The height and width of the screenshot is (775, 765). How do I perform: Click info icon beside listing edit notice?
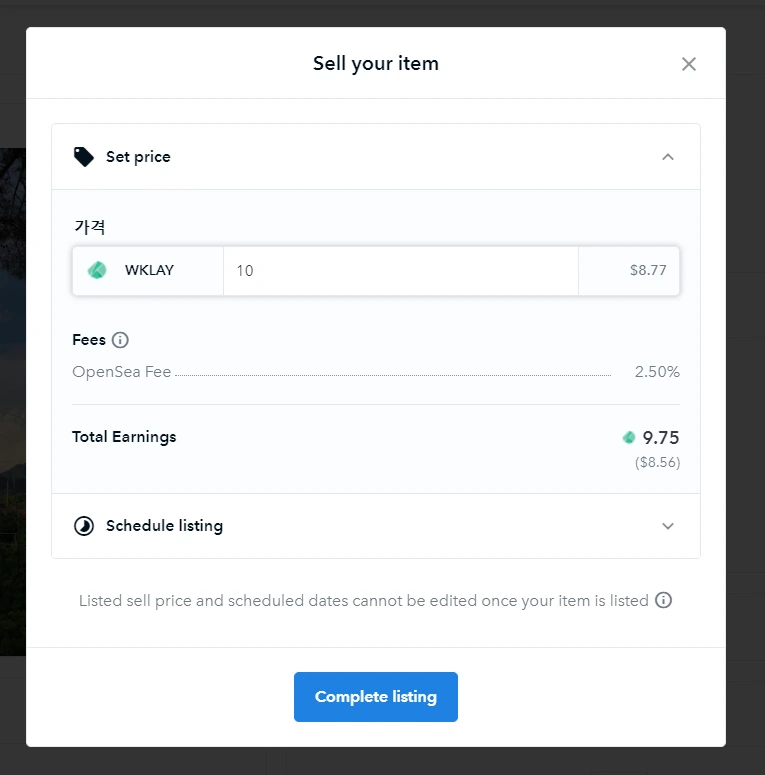click(x=663, y=601)
